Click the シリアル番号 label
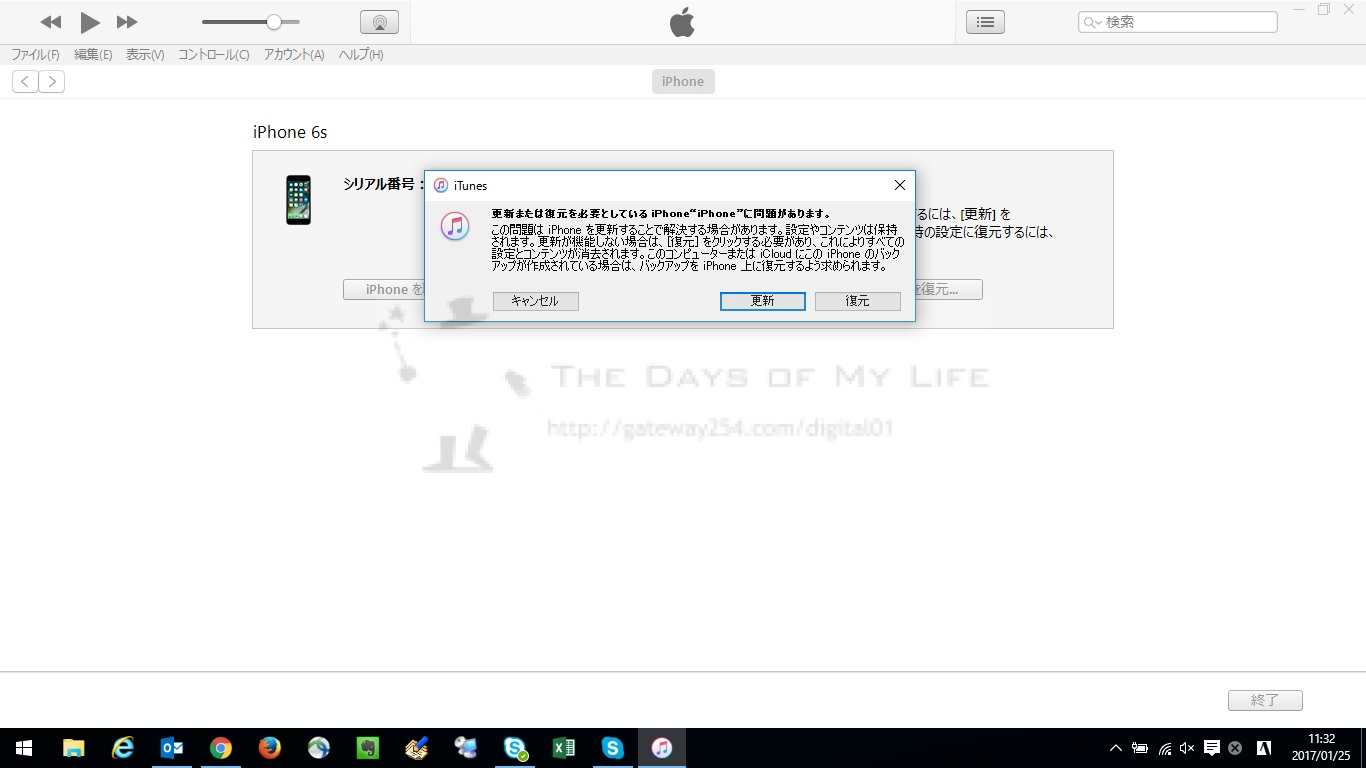Screen dimensions: 1366x768 point(384,184)
